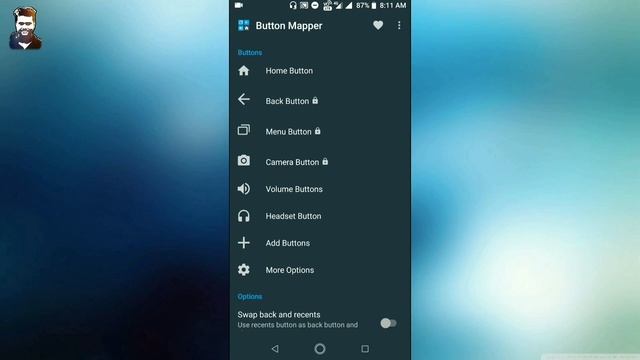640x360 pixels.
Task: Open the three-dot overflow menu
Action: [x=399, y=25]
